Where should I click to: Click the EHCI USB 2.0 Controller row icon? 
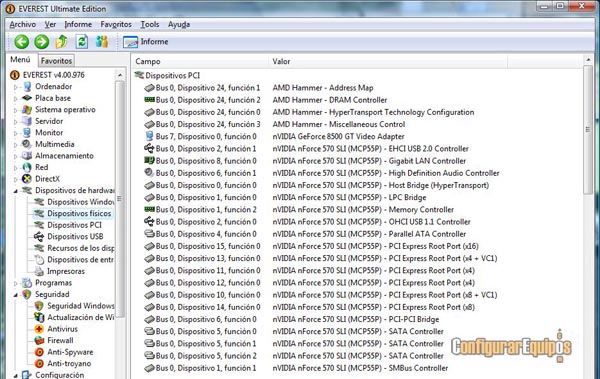(x=149, y=148)
